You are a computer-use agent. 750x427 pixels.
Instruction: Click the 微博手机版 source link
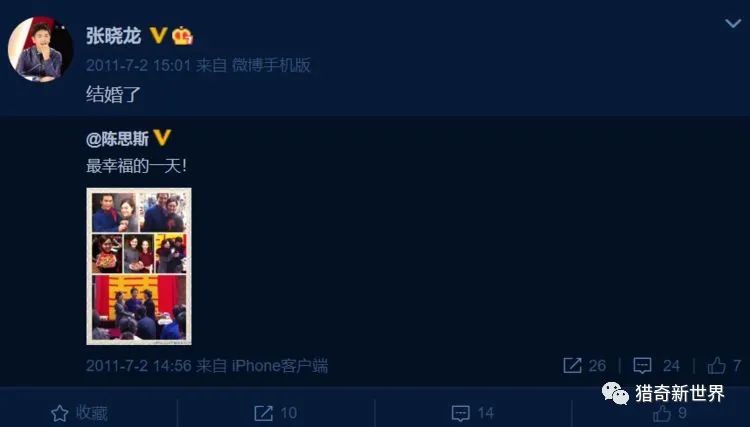tap(271, 65)
